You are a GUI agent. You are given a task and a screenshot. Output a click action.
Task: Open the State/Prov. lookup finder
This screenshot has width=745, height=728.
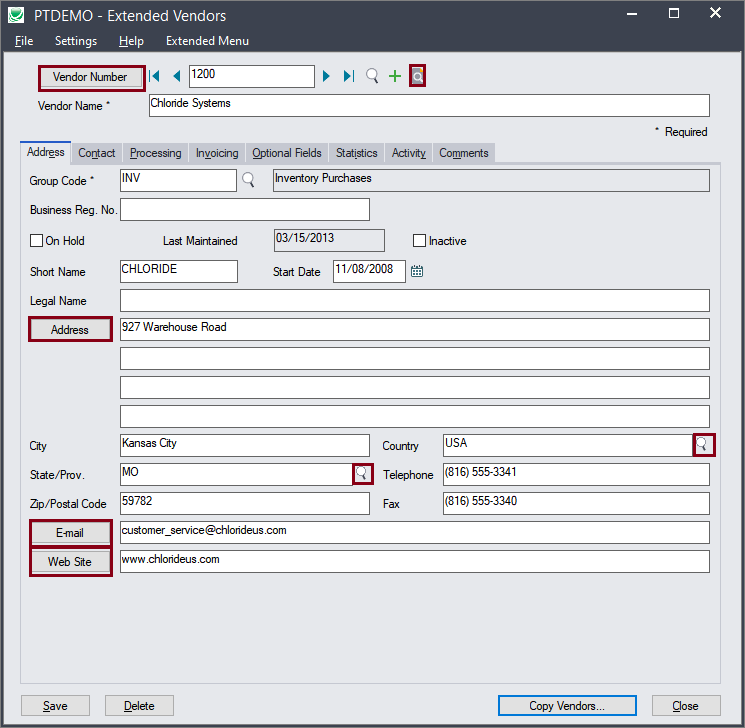click(362, 473)
